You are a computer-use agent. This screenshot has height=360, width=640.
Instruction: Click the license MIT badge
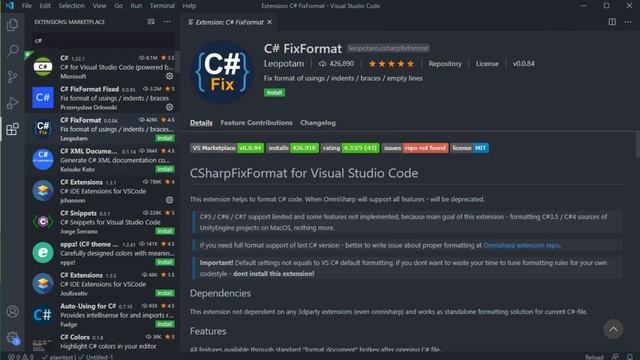469,148
